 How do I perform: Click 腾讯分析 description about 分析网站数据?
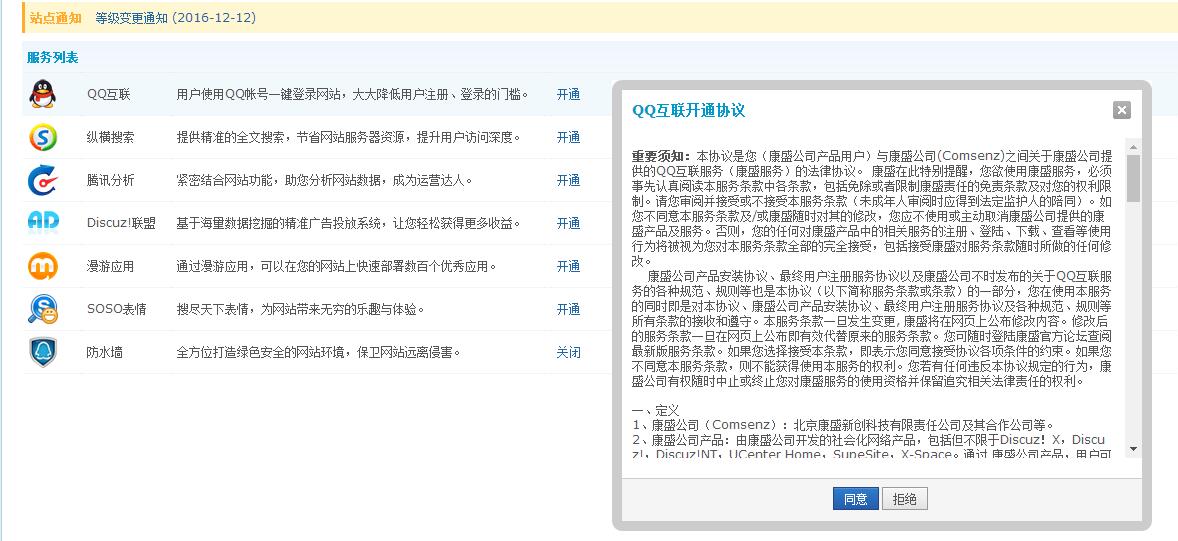pyautogui.click(x=325, y=180)
